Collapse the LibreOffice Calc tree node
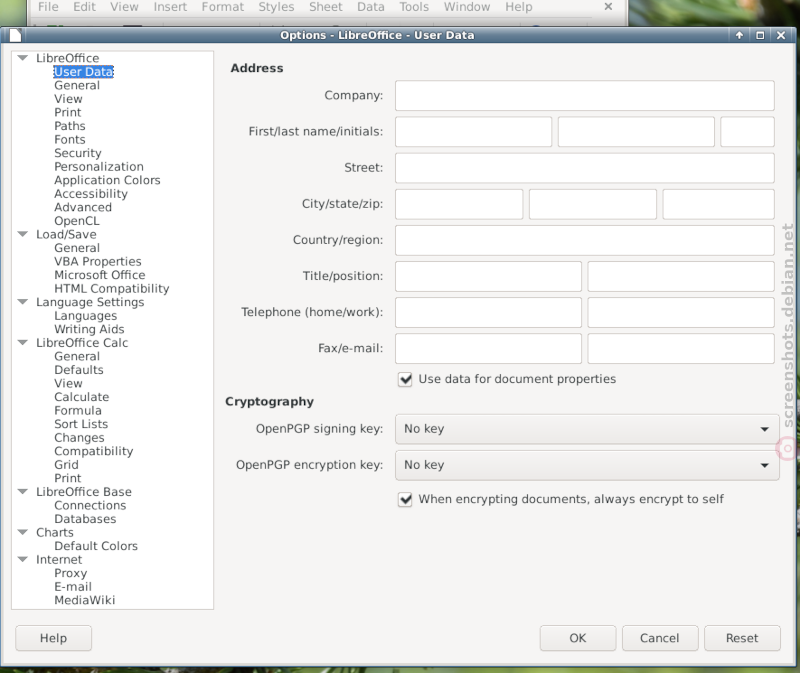The width and height of the screenshot is (800, 673). coord(22,342)
